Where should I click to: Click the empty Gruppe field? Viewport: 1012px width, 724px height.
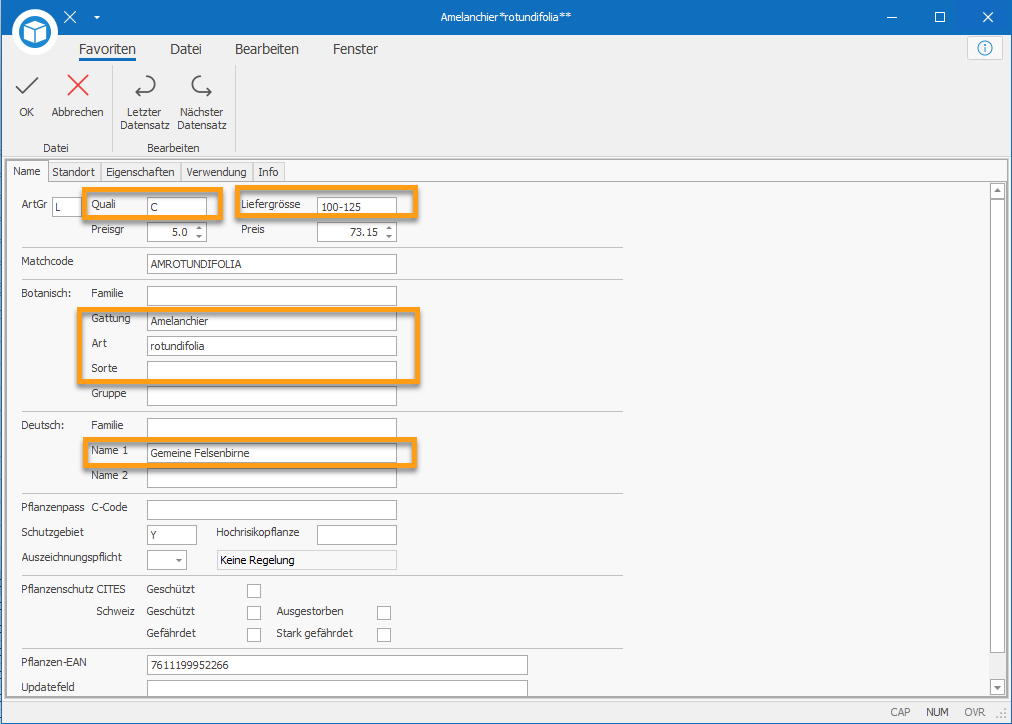(x=272, y=396)
